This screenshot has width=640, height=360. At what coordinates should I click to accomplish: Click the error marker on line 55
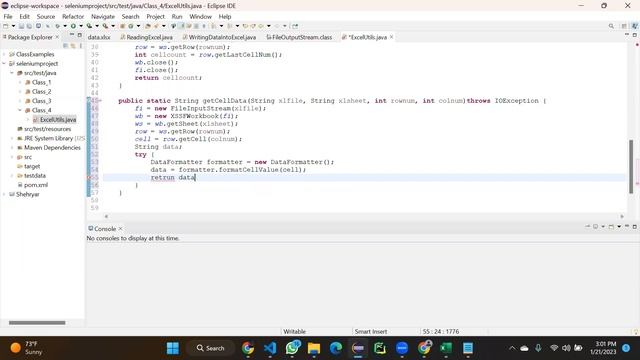point(89,178)
